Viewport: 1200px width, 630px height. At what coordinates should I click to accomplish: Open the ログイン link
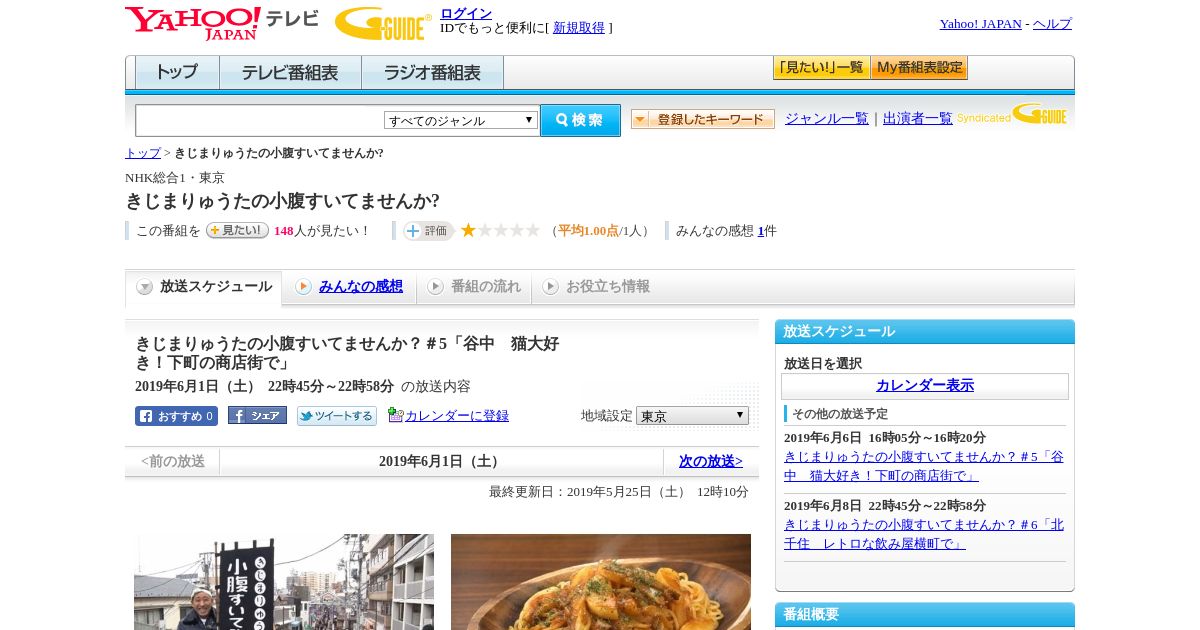pyautogui.click(x=466, y=13)
